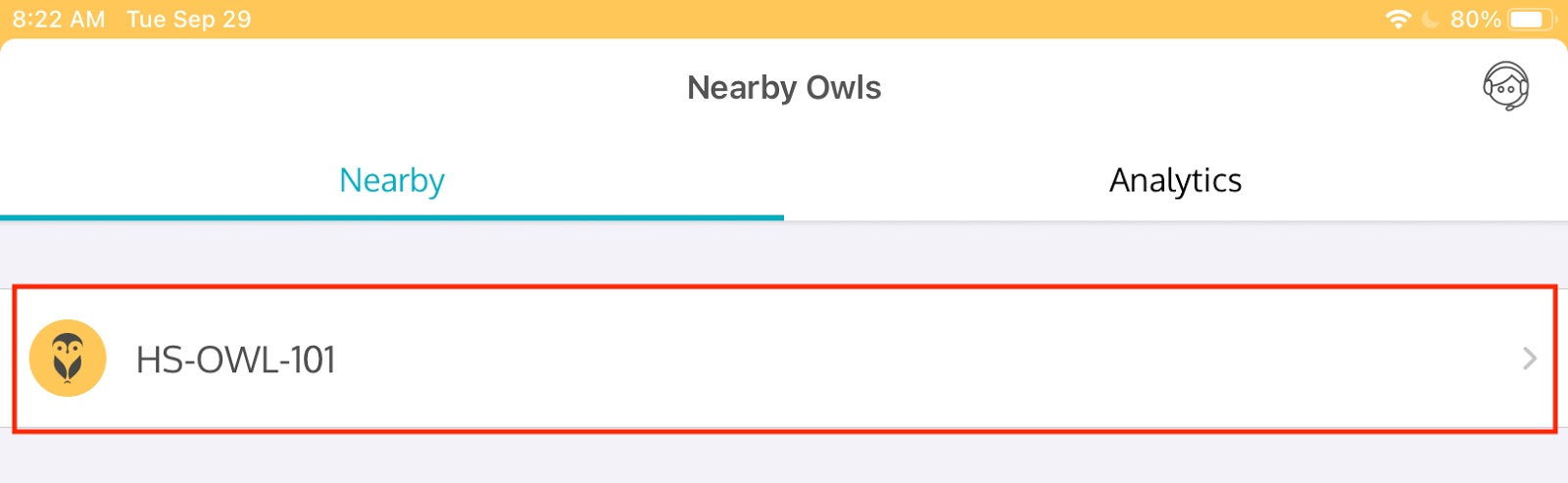
Task: Click empty space under the Analytics tab label
Action: pos(1176,210)
